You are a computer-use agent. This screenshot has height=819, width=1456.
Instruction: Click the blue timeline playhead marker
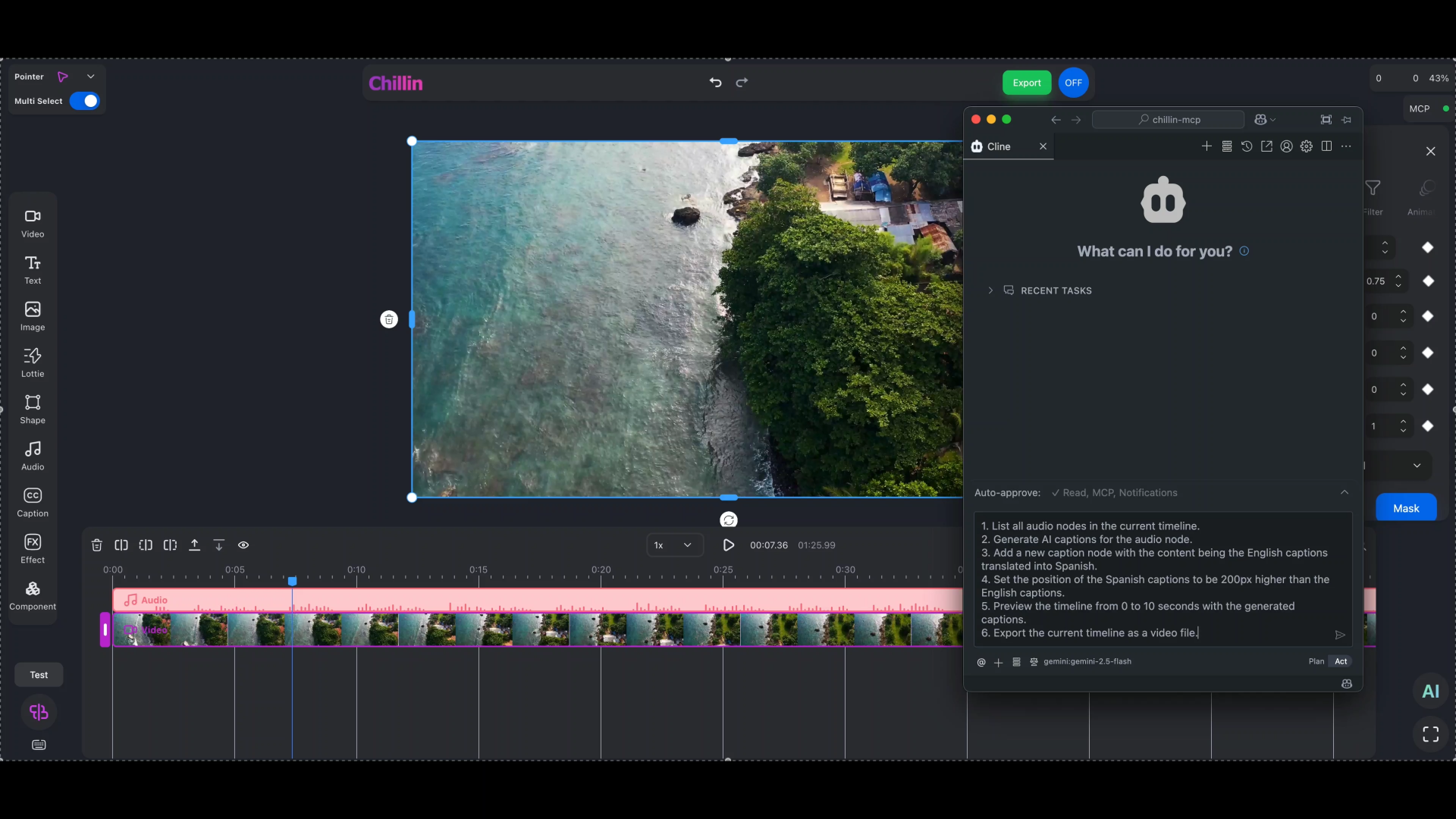point(292,581)
